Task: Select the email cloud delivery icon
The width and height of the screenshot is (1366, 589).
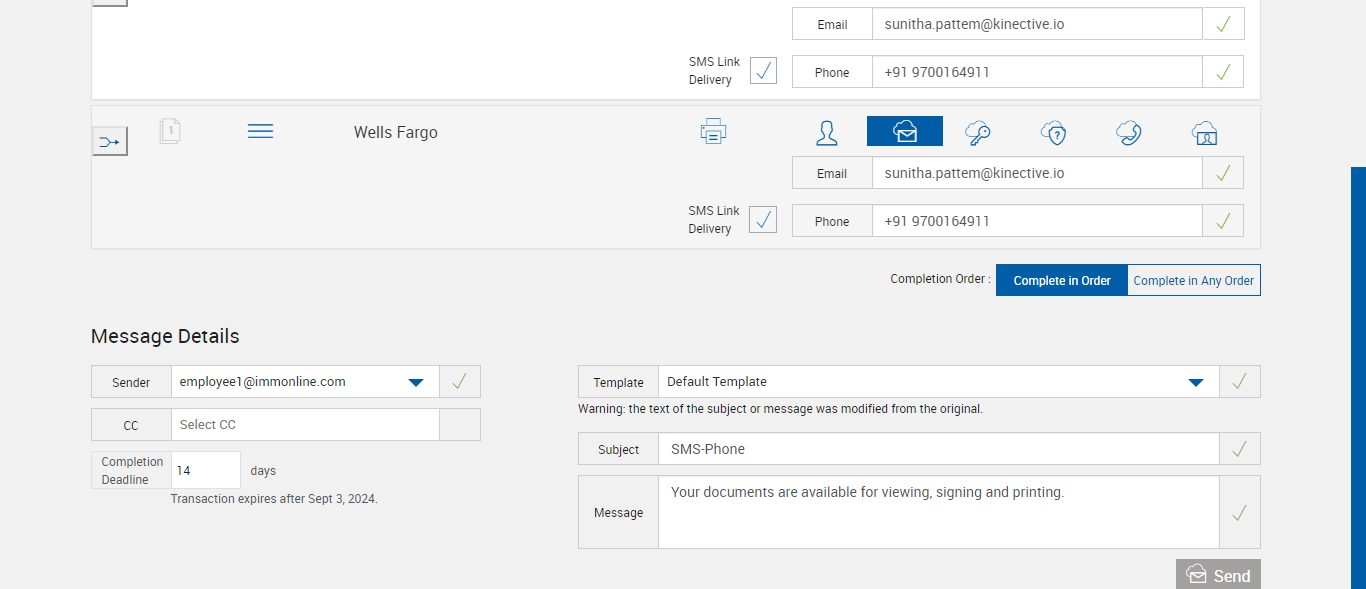Action: tap(904, 131)
